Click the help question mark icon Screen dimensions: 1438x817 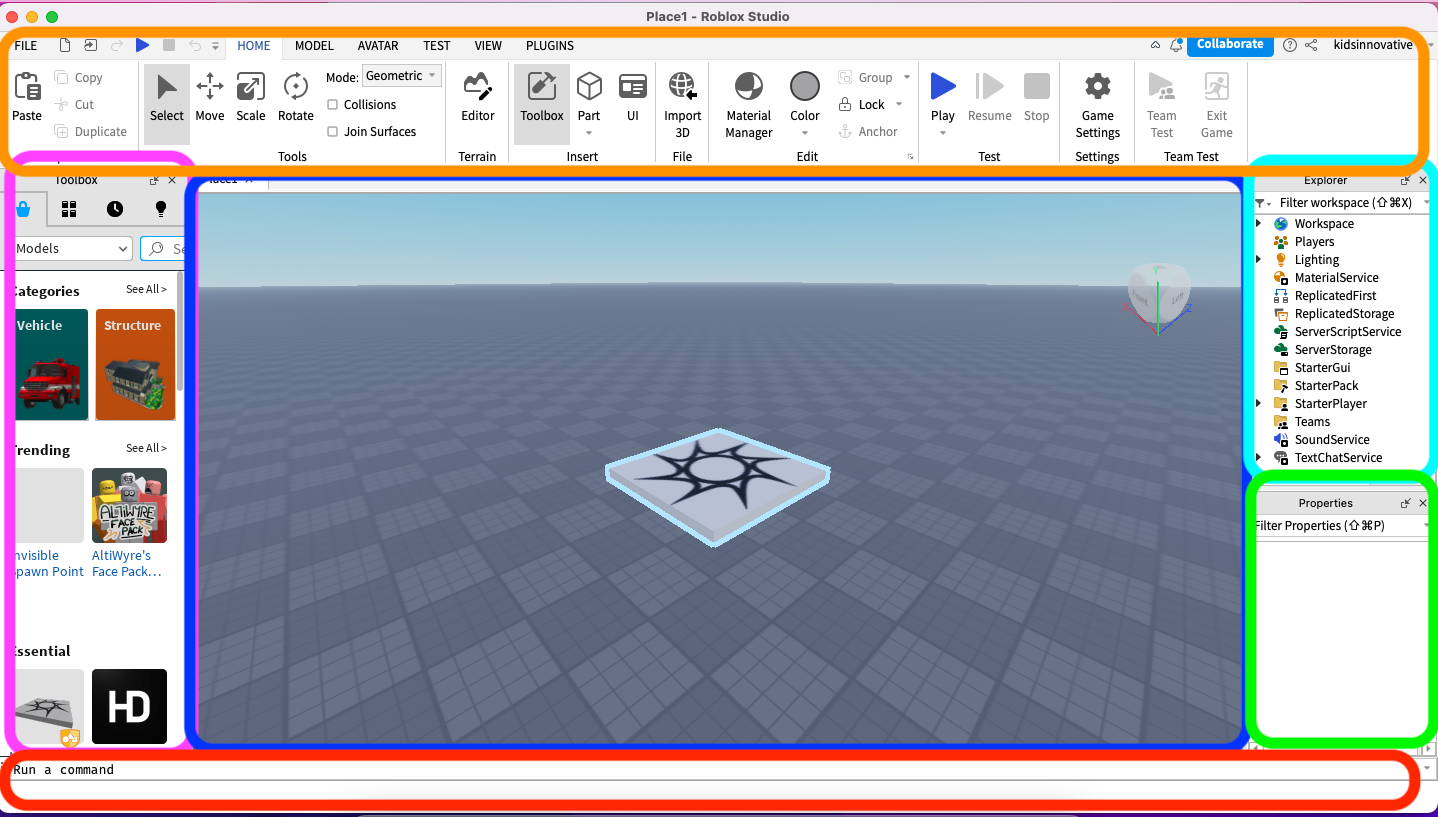coord(1290,45)
